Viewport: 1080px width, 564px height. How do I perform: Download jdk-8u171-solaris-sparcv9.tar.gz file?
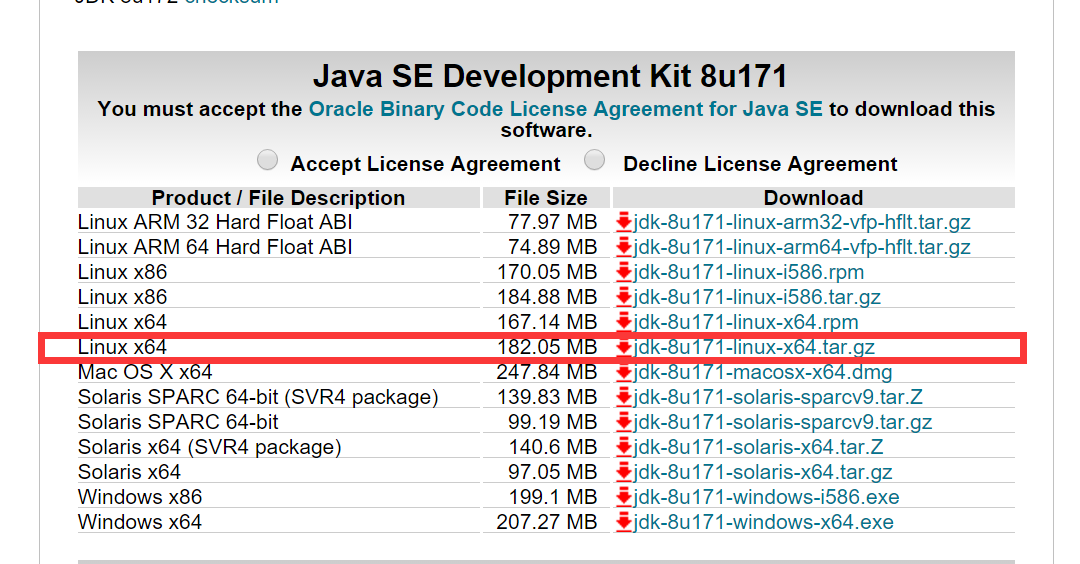coord(782,421)
